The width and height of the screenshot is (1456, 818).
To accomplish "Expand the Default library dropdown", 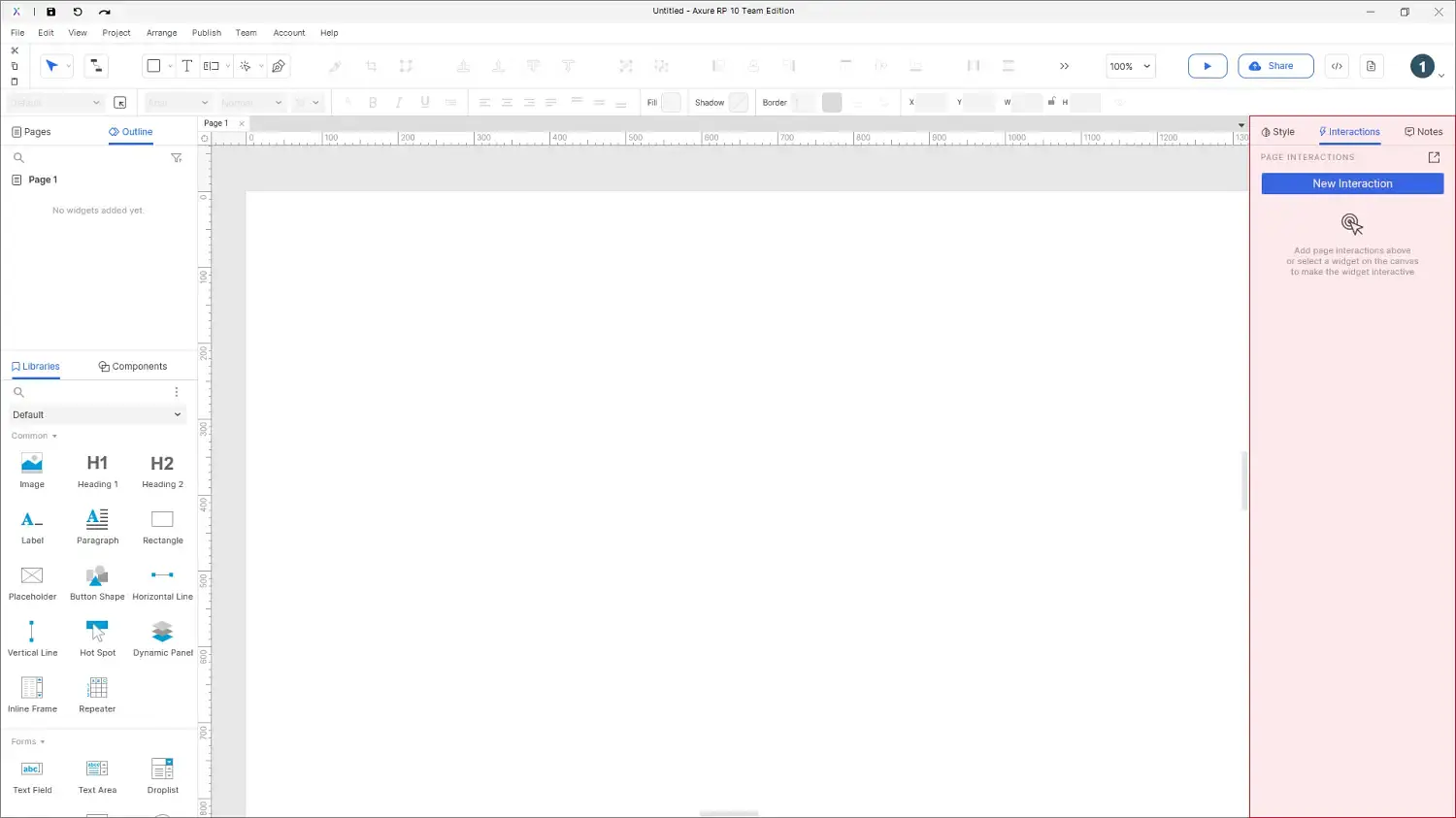I will (97, 414).
